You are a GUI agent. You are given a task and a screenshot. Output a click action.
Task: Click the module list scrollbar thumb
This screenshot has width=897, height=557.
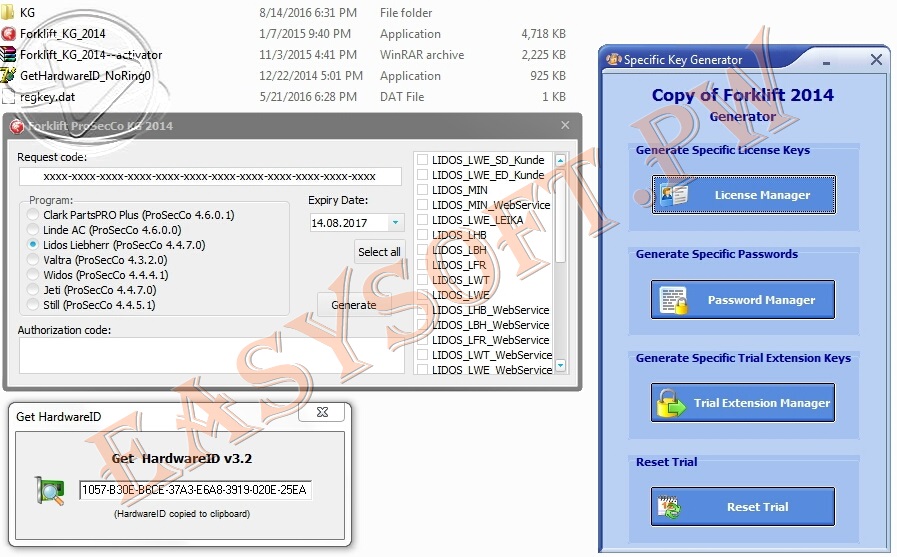coord(561,214)
